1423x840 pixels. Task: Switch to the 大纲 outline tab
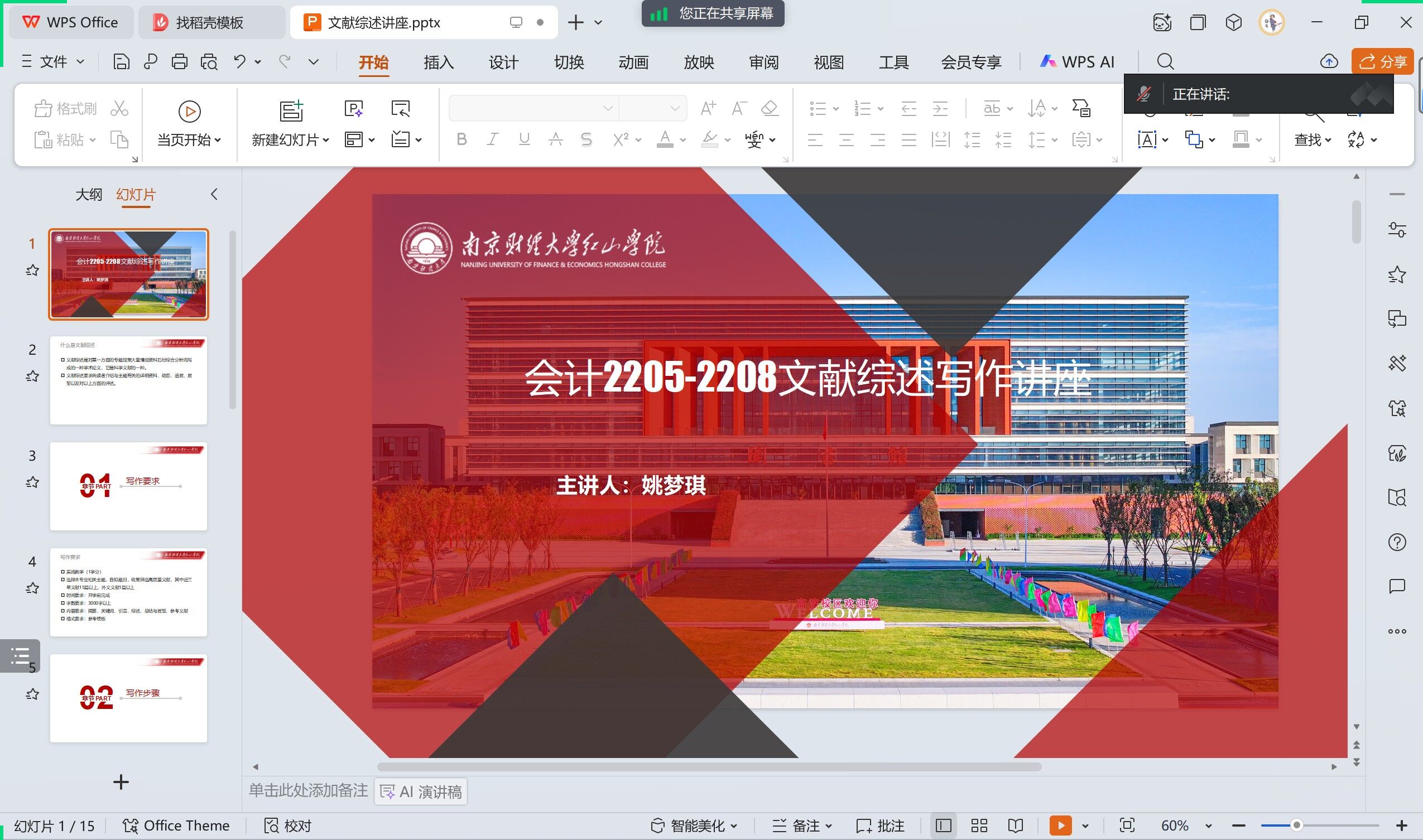(88, 195)
